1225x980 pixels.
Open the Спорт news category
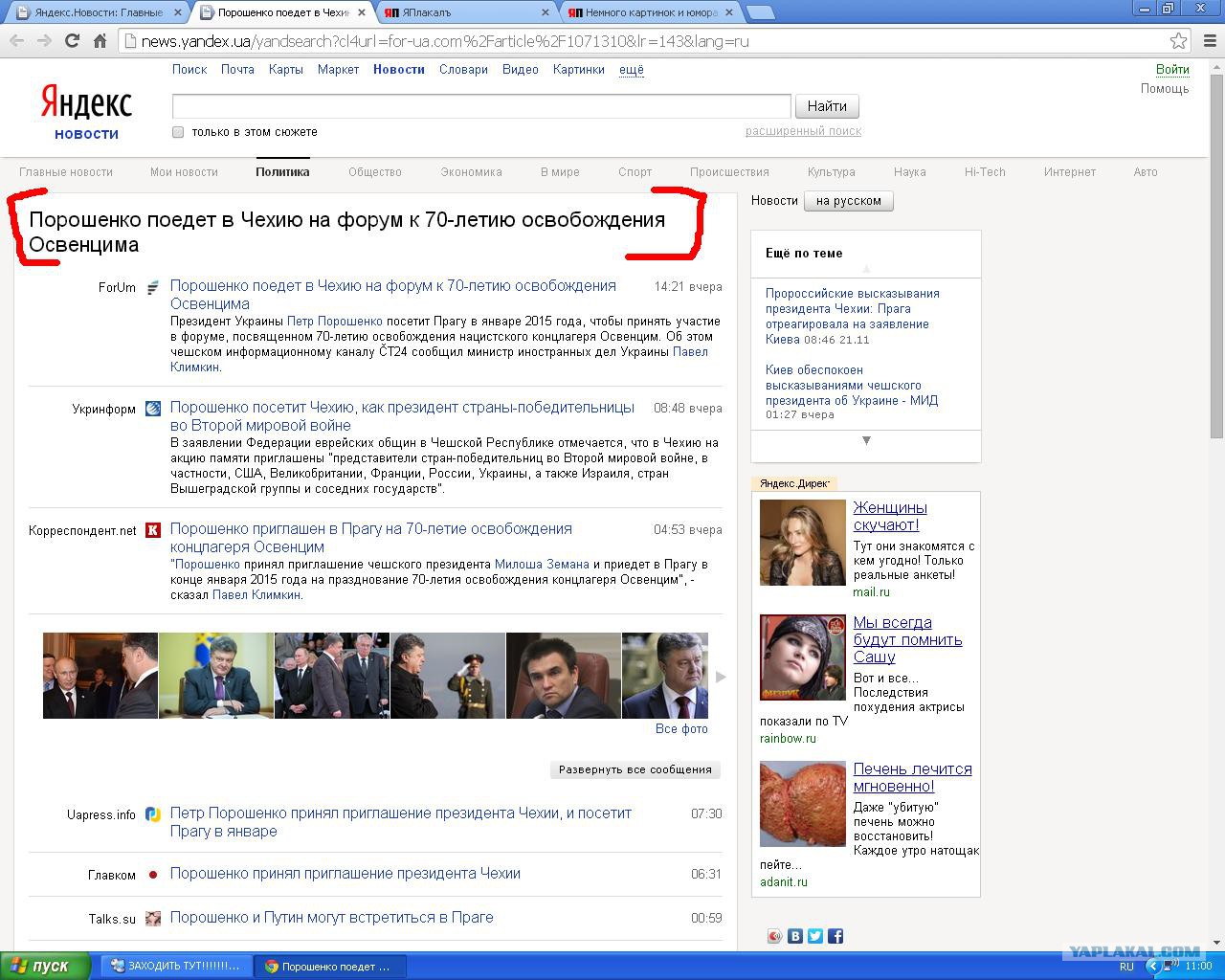pos(635,172)
